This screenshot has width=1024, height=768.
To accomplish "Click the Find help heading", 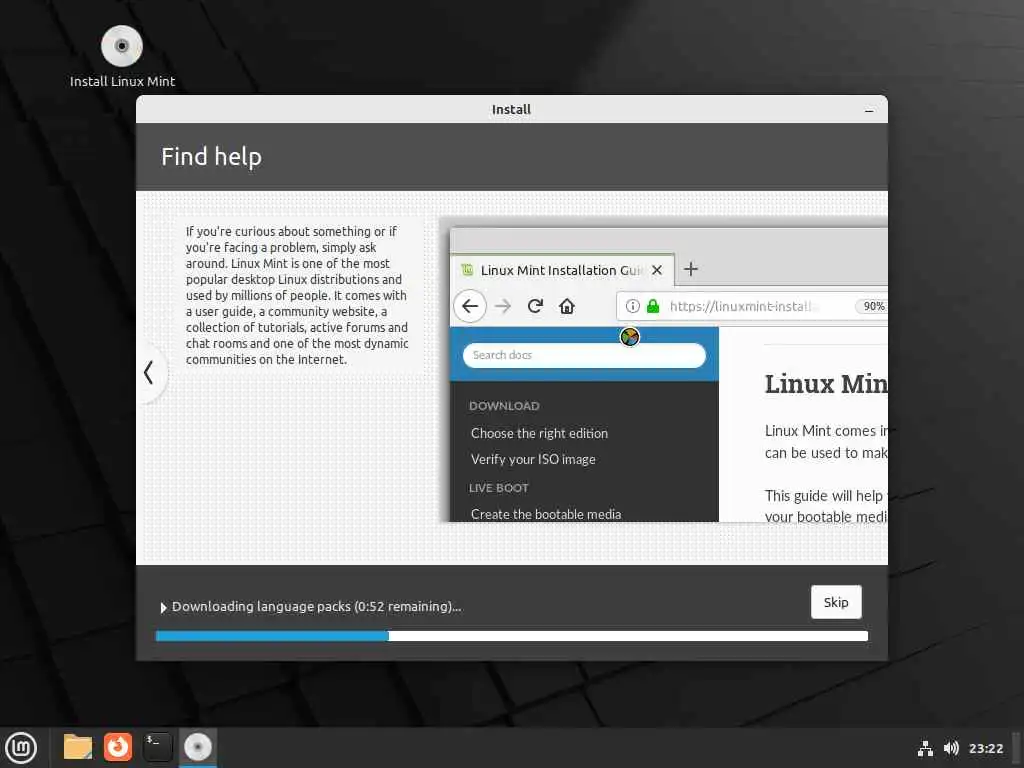I will (x=212, y=157).
